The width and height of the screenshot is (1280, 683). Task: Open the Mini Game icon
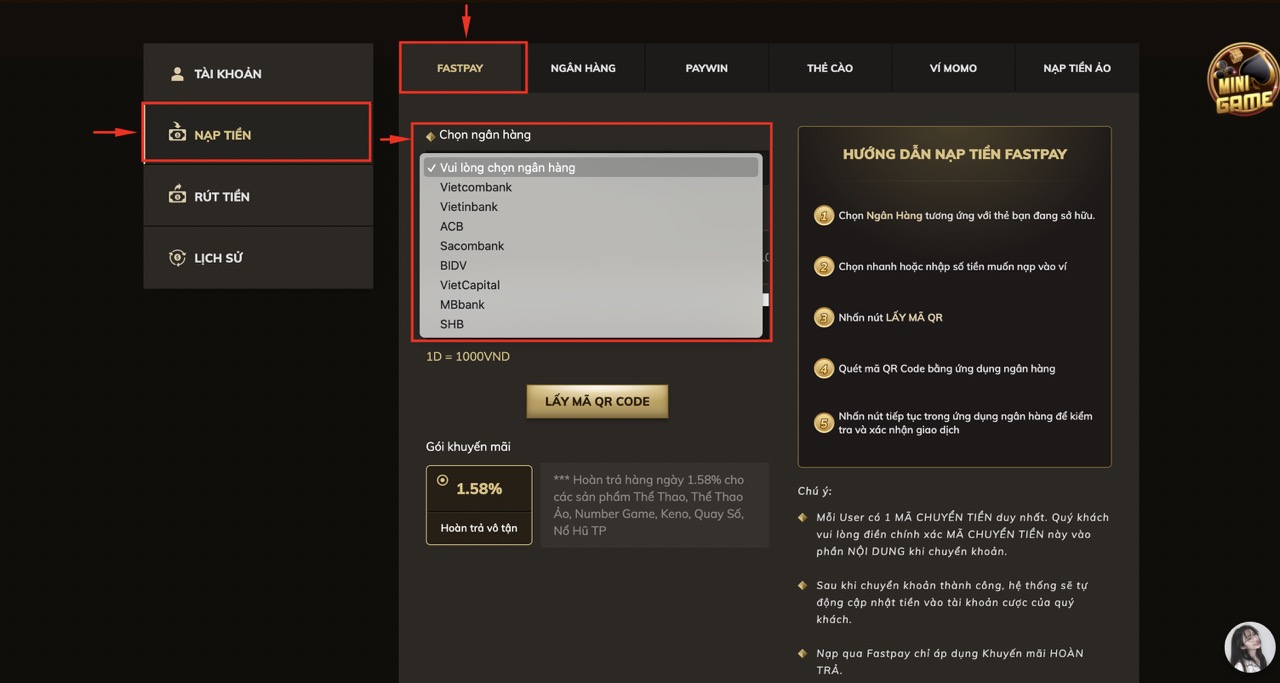1243,79
